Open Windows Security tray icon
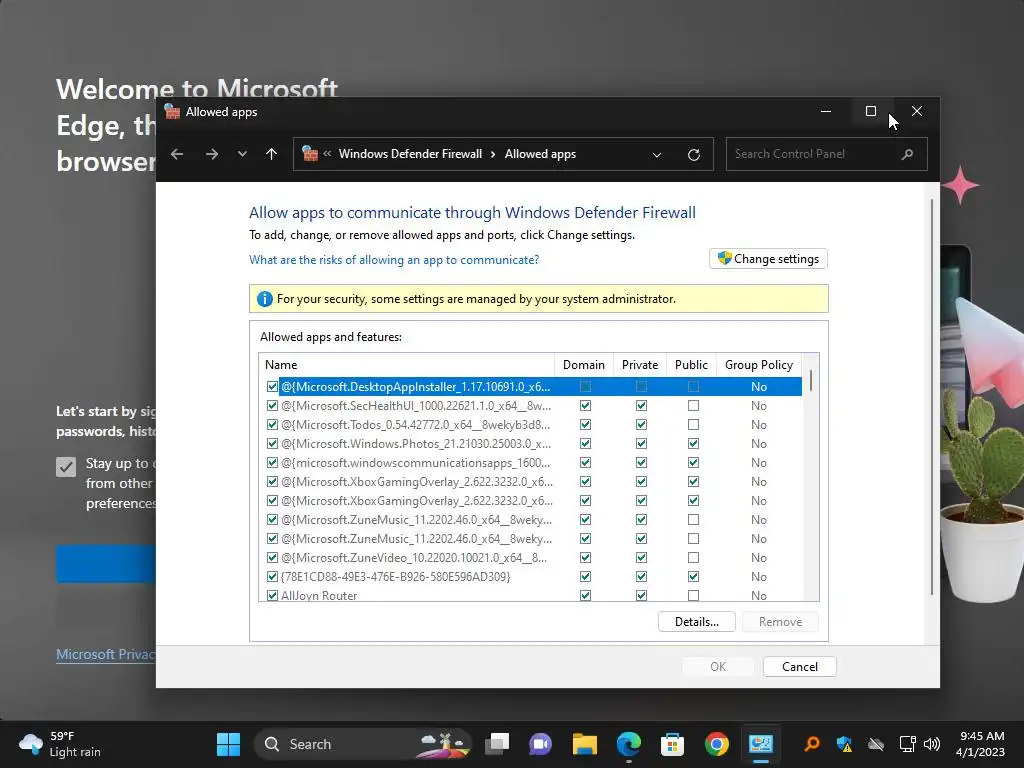The height and width of the screenshot is (768, 1024). click(x=844, y=744)
